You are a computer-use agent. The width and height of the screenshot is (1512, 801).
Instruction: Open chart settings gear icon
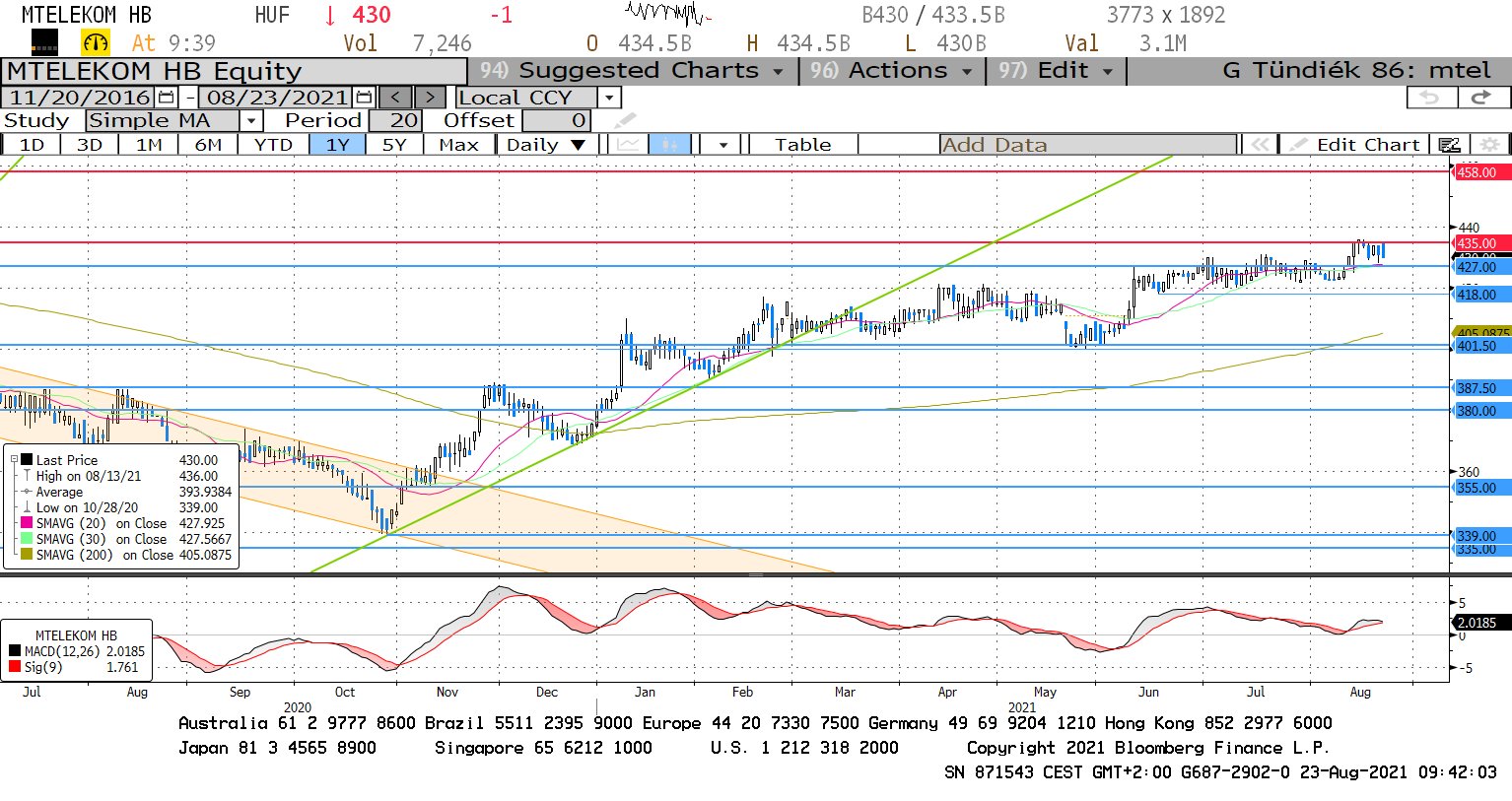click(x=1490, y=145)
